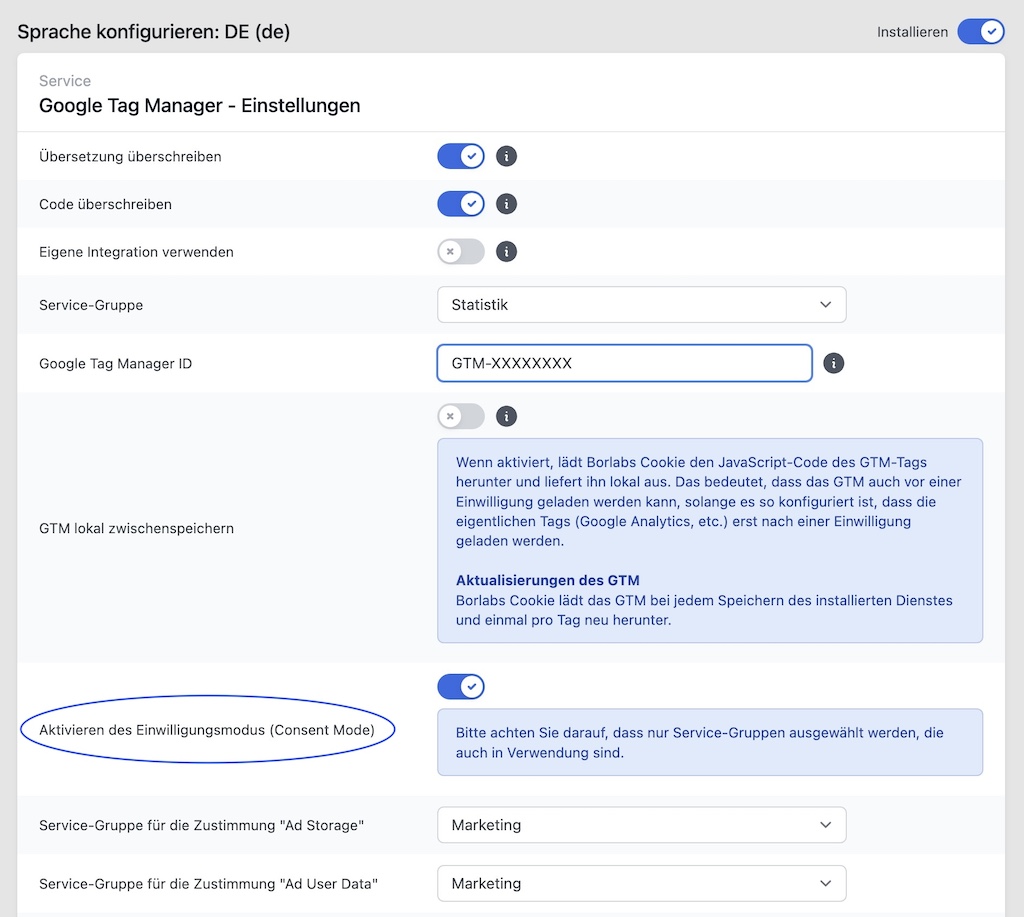The width and height of the screenshot is (1024, 917).
Task: Click the 'Bitte achten Sie darauf' notice text
Action: pos(699,742)
